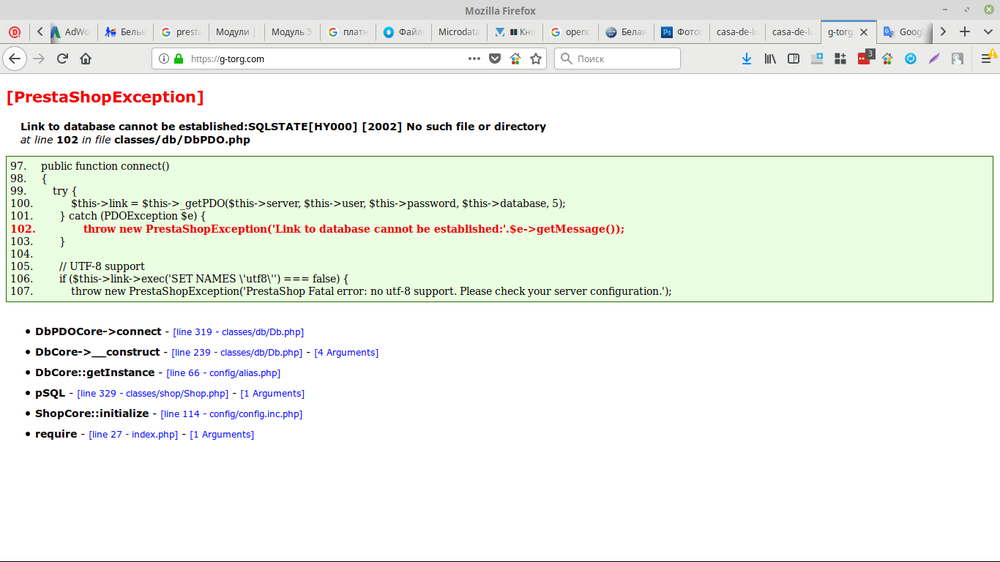Screen dimensions: 1000x562
Task: Go forward to the next page
Action: [39, 59]
